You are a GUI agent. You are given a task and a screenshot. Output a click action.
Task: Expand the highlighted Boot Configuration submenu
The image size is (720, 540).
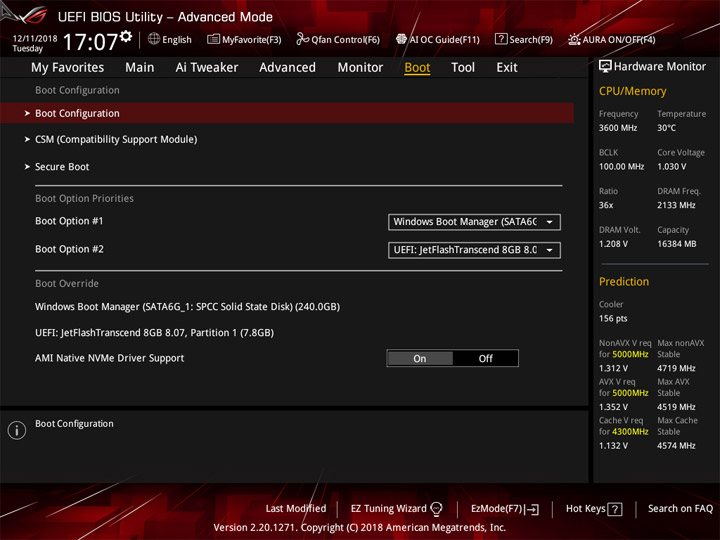click(287, 113)
